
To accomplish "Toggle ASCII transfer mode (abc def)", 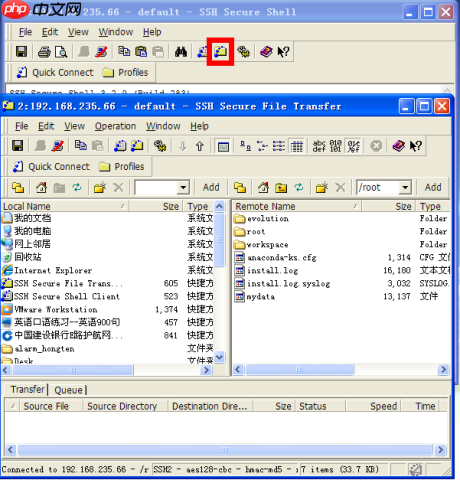I will click(x=319, y=146).
